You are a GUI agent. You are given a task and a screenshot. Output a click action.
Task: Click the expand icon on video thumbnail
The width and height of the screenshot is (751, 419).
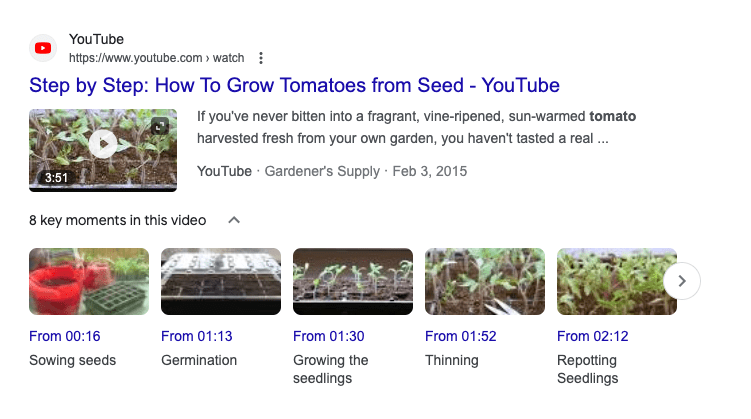pos(160,126)
